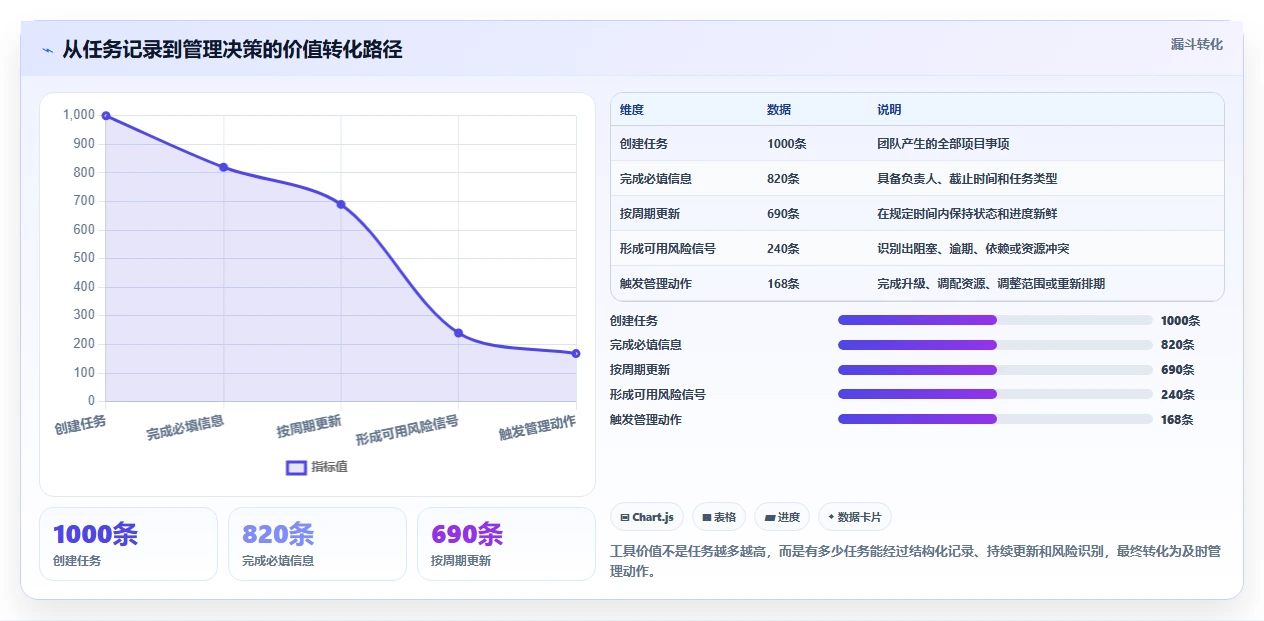This screenshot has width=1264, height=621.
Task: Click table cell 创建任务
Action: [644, 144]
